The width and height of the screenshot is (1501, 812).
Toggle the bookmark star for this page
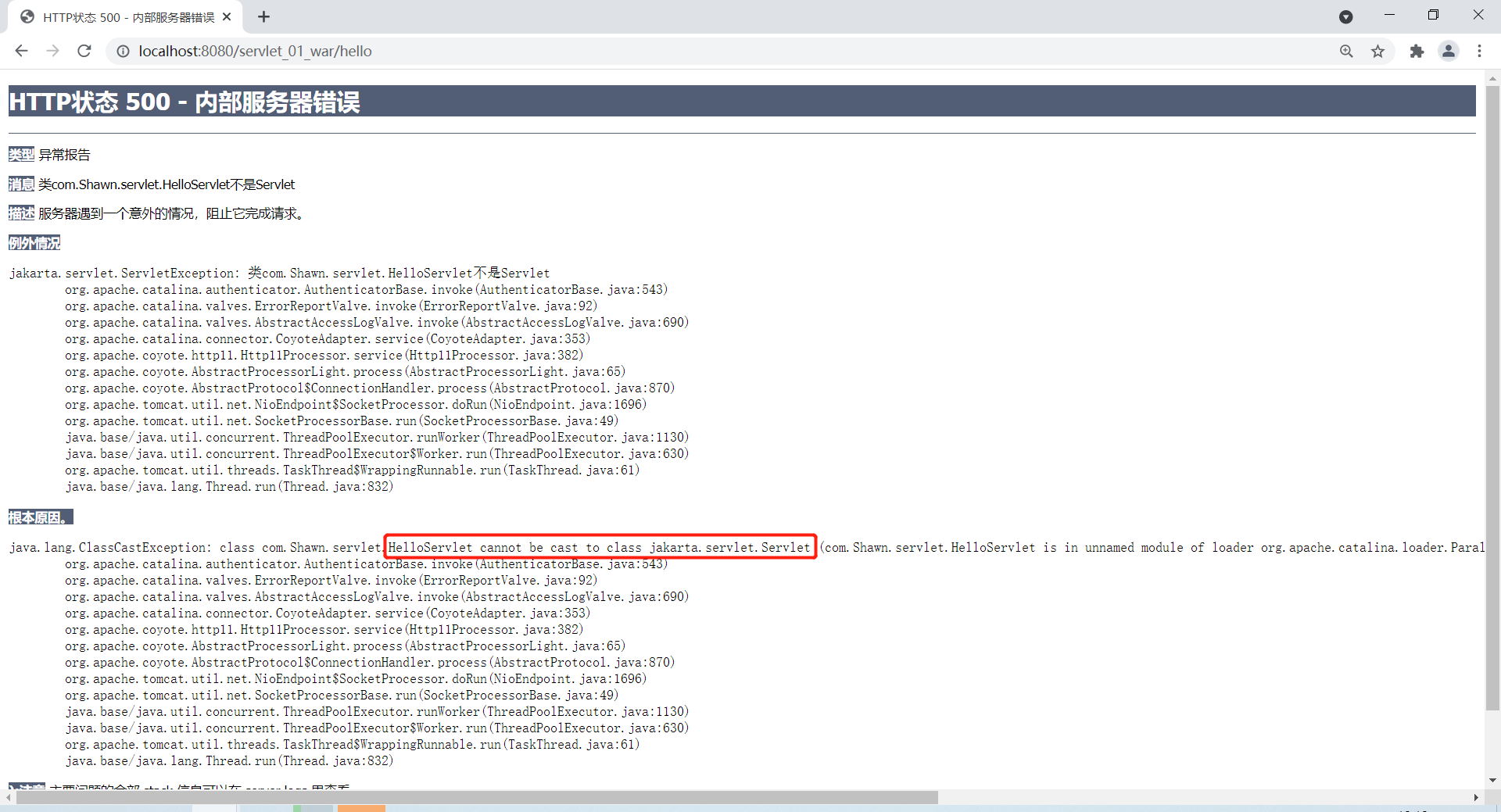click(1377, 51)
